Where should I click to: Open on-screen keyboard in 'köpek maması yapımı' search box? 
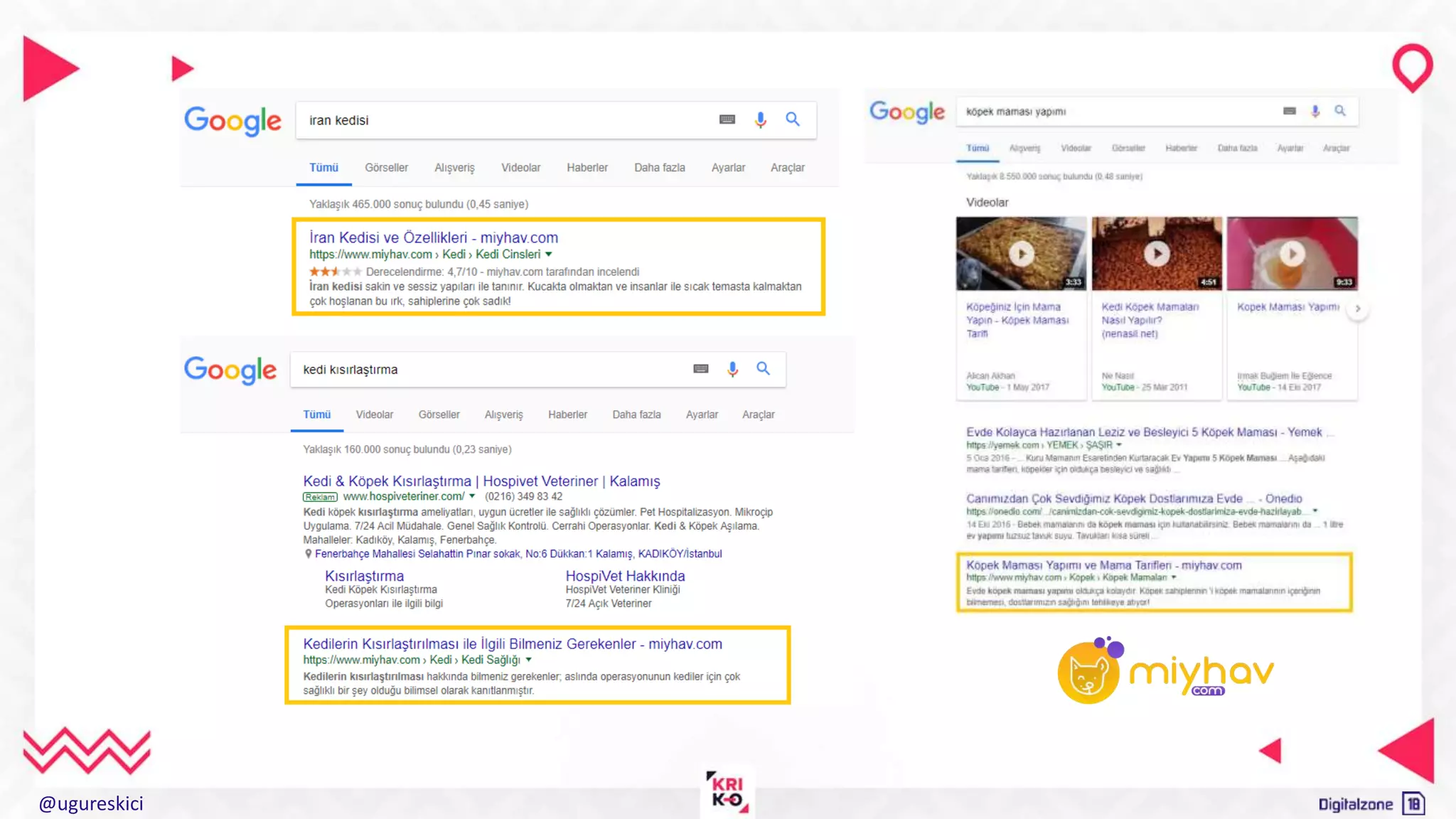pos(1290,111)
